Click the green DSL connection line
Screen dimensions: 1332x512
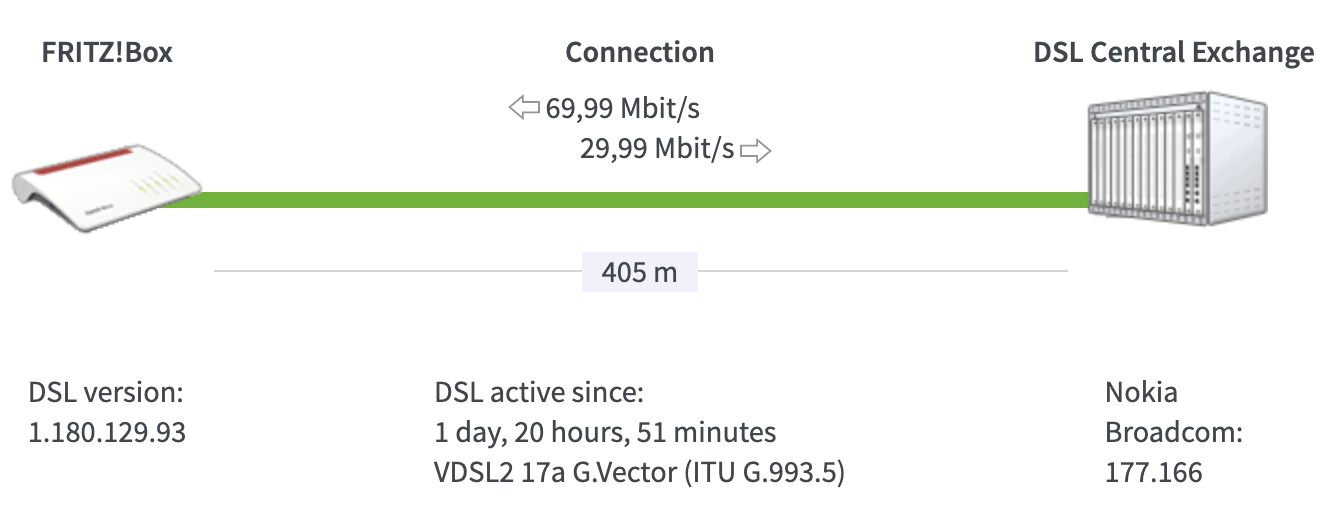(640, 200)
